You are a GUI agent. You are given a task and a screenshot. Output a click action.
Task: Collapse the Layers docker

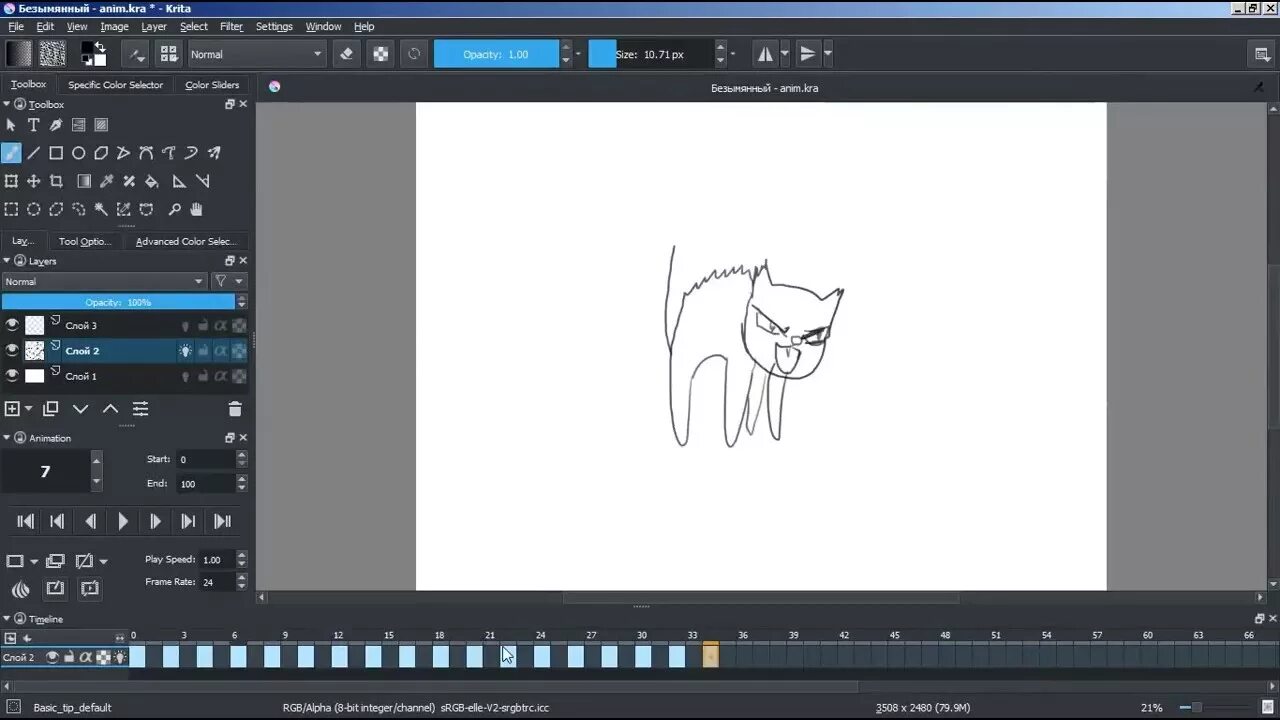click(6, 260)
